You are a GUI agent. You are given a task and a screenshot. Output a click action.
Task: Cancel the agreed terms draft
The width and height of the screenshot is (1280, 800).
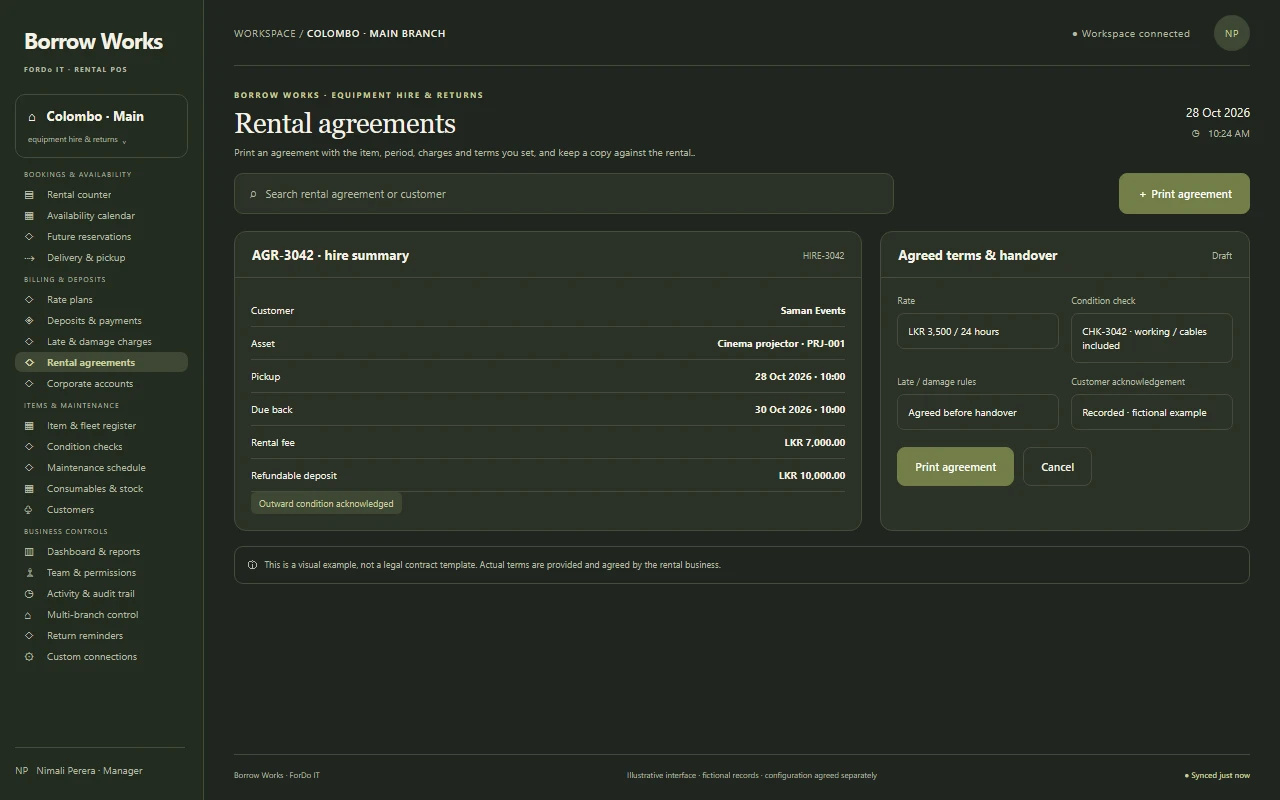tap(1057, 467)
